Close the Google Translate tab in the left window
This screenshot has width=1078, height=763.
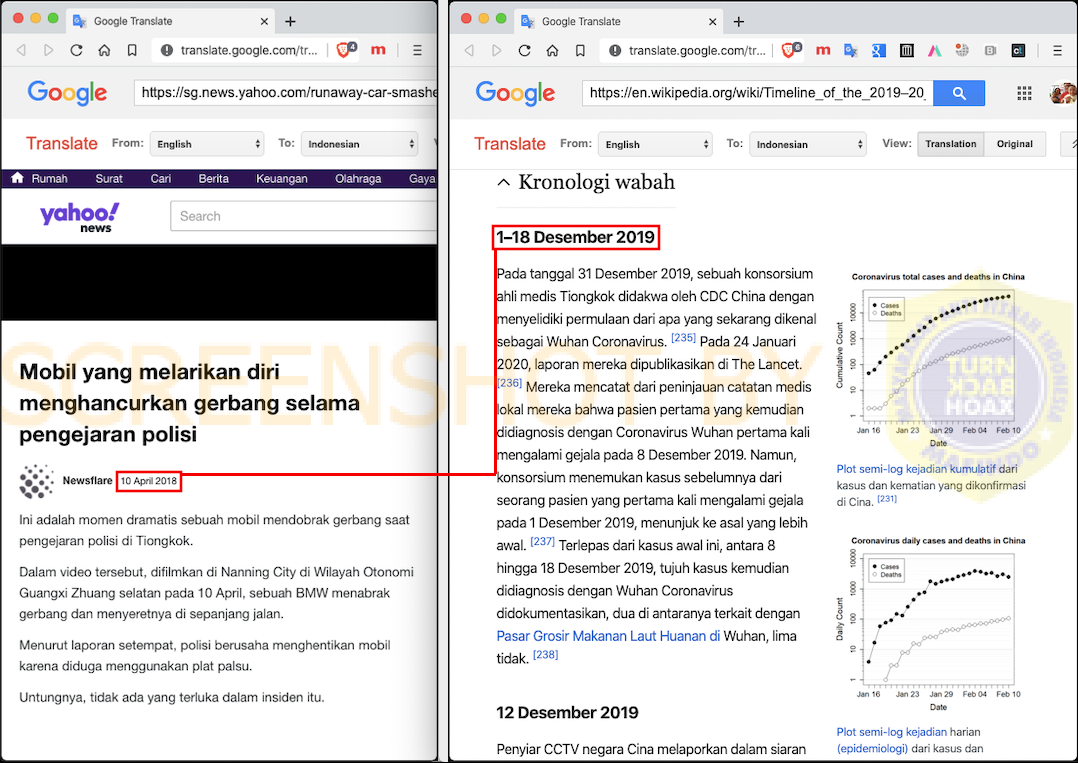tap(264, 21)
